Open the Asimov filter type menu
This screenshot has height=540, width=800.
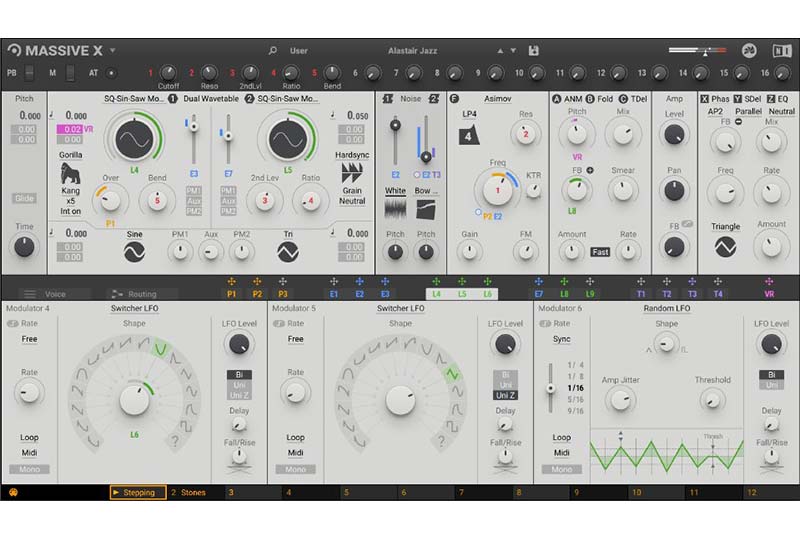point(497,99)
